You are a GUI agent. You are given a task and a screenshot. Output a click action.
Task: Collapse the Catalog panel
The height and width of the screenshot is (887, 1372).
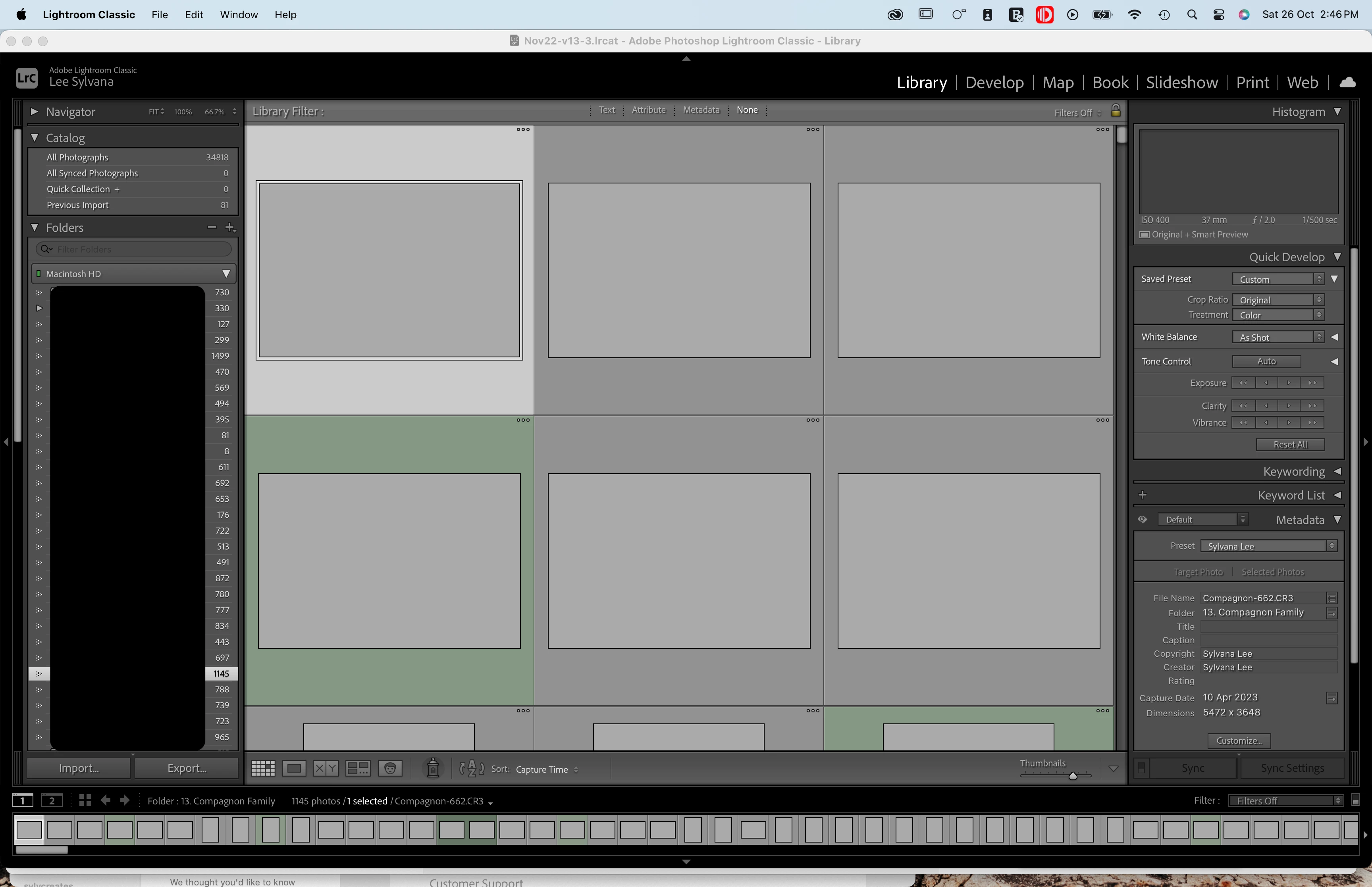point(35,138)
